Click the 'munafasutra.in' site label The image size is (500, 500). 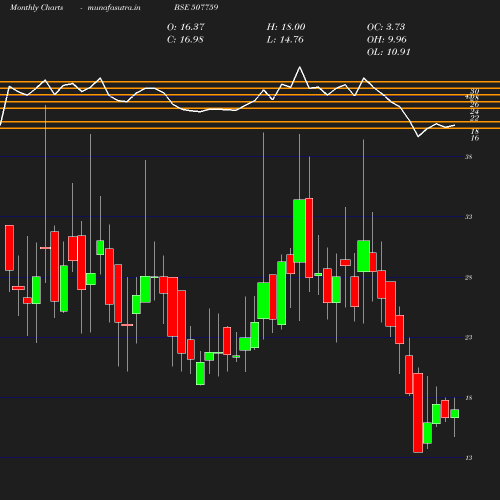pyautogui.click(x=114, y=8)
